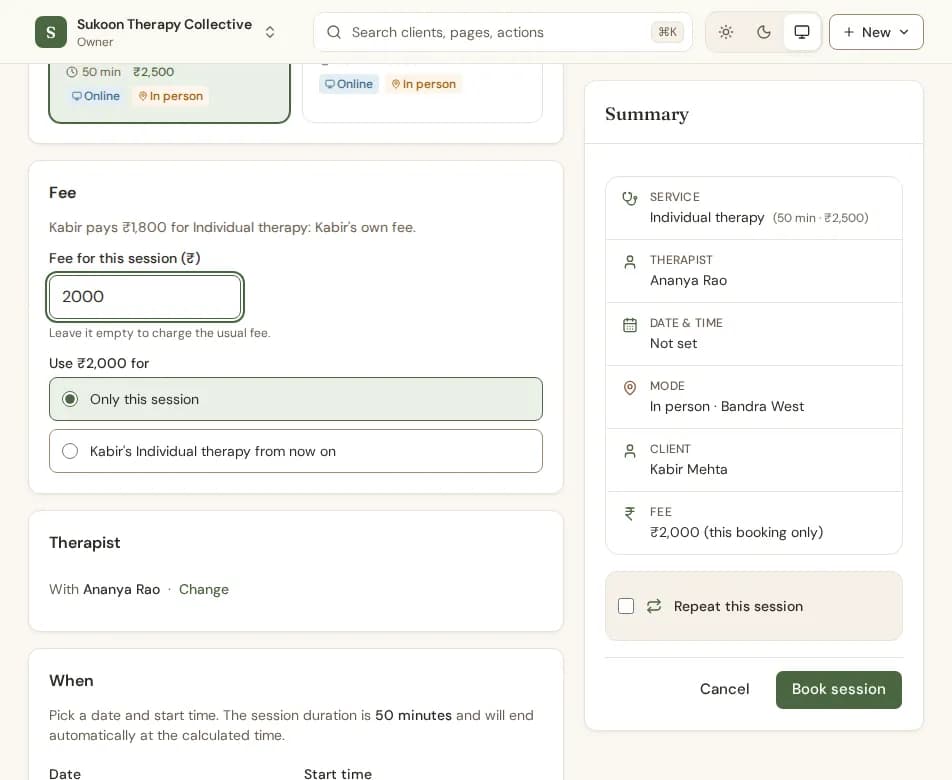Image resolution: width=952 pixels, height=780 pixels.
Task: Click the summary fee ₹2,000 (this booking only)
Action: pos(736,532)
